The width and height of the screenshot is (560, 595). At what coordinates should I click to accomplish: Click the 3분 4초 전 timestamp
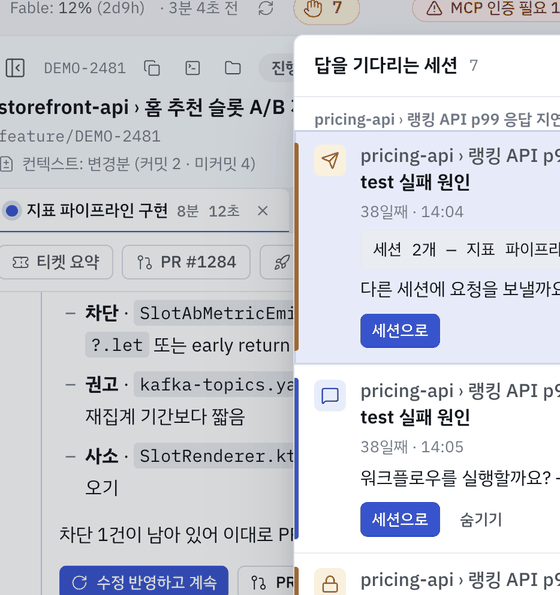[x=203, y=8]
